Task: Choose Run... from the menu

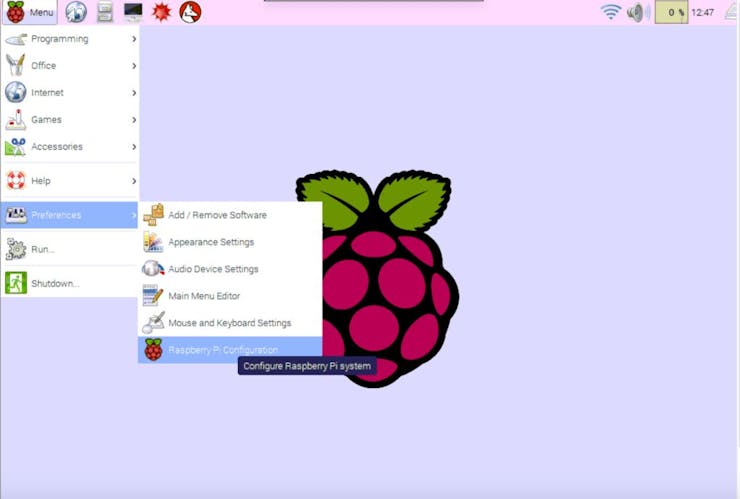Action: (70, 249)
